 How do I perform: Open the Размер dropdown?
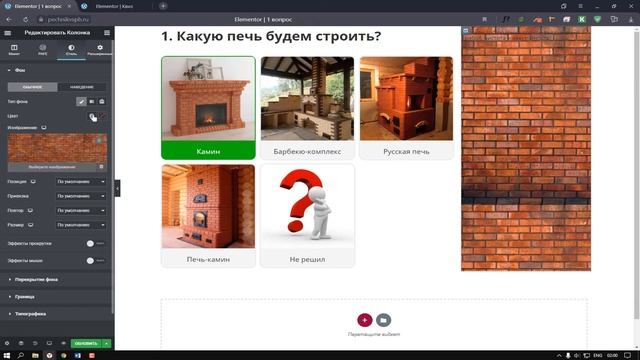81,225
